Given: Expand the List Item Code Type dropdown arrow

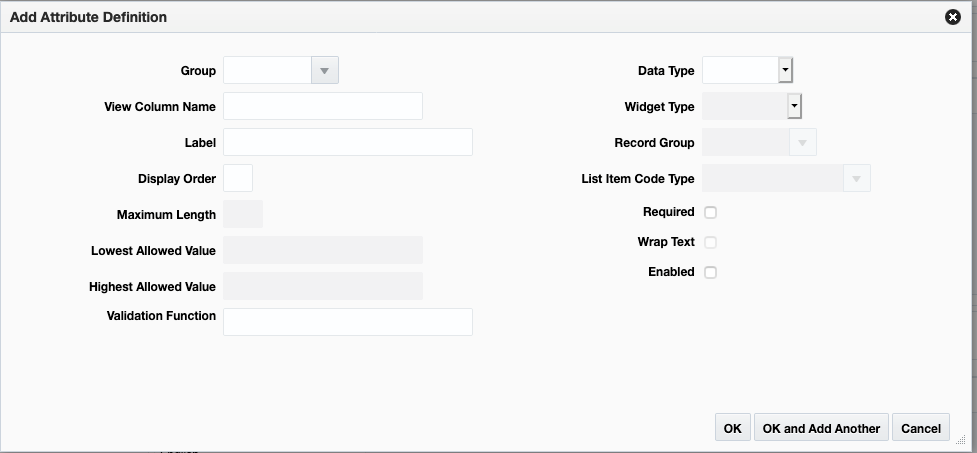Looking at the screenshot, I should coord(857,178).
